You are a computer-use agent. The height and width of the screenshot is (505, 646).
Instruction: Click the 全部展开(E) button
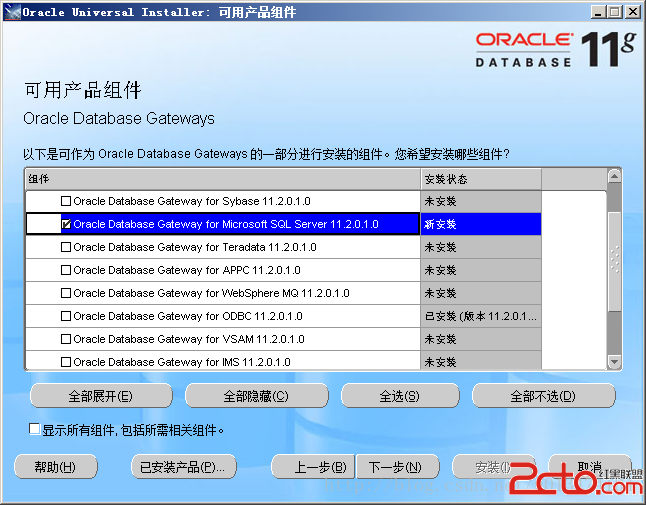tap(101, 396)
